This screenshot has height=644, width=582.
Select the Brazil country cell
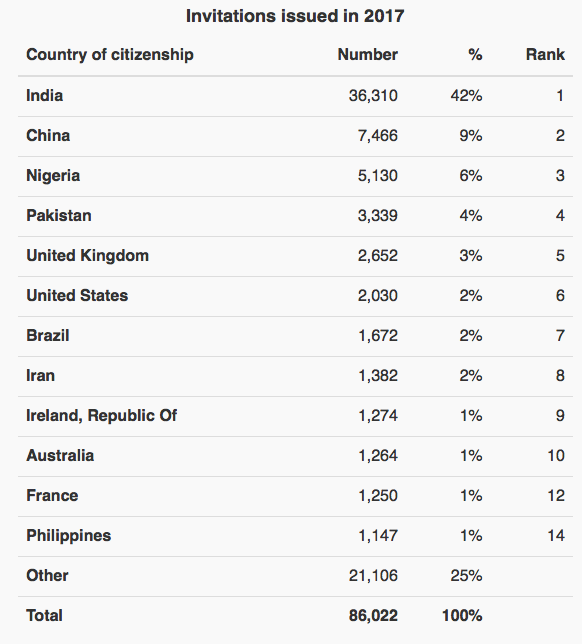pos(48,336)
